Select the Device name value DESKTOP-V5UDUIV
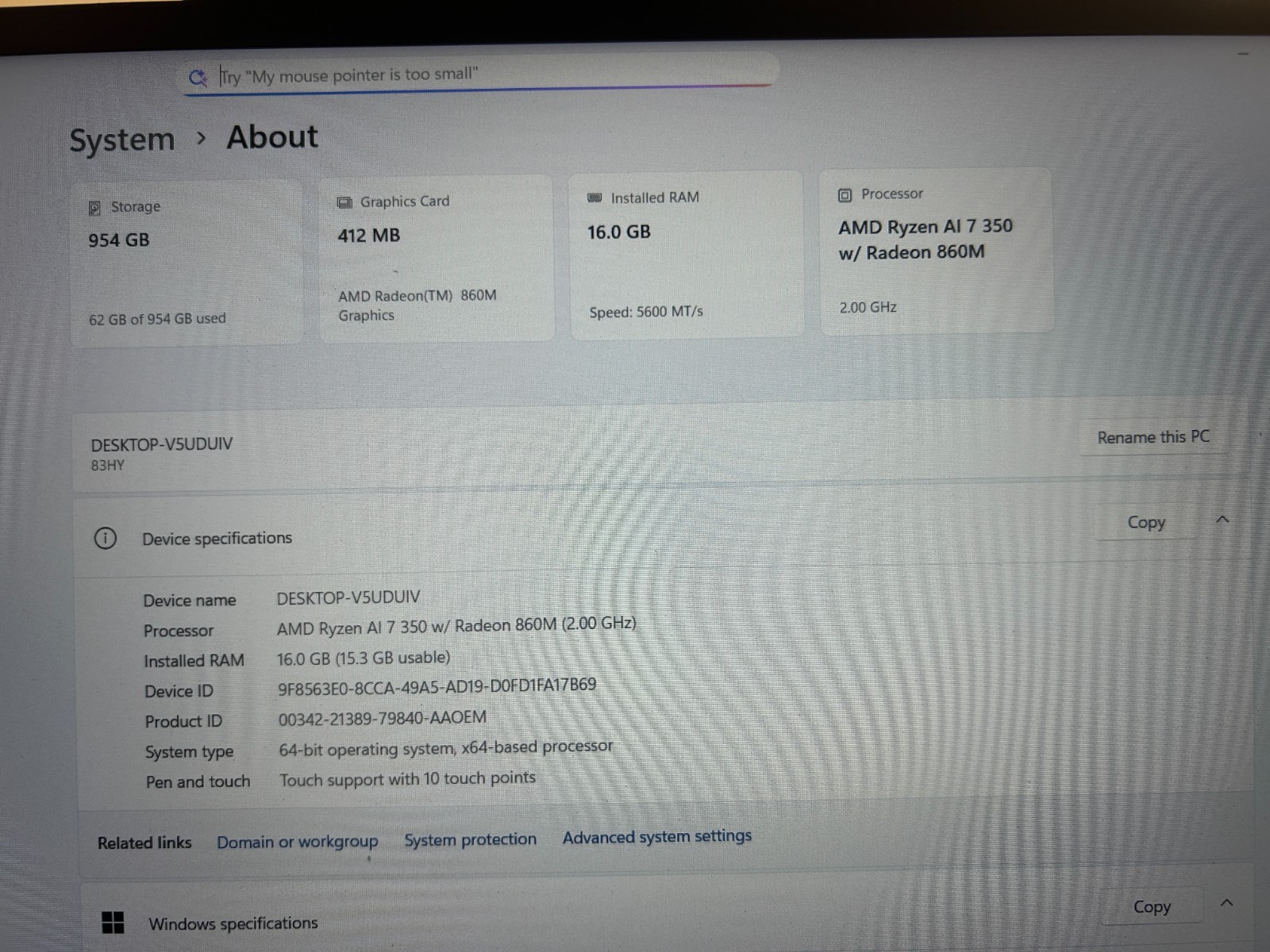The image size is (1270, 952). click(x=348, y=597)
